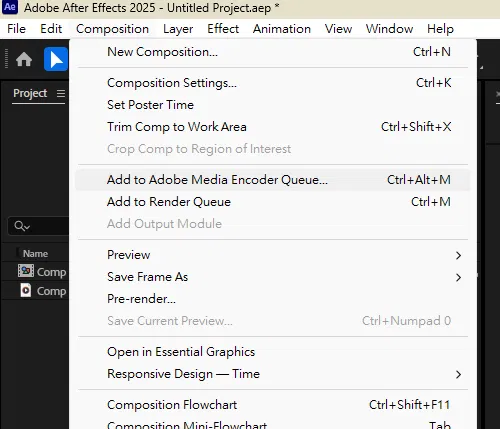The width and height of the screenshot is (500, 429).
Task: Open the Project panel hamburger menu
Action: point(61,93)
